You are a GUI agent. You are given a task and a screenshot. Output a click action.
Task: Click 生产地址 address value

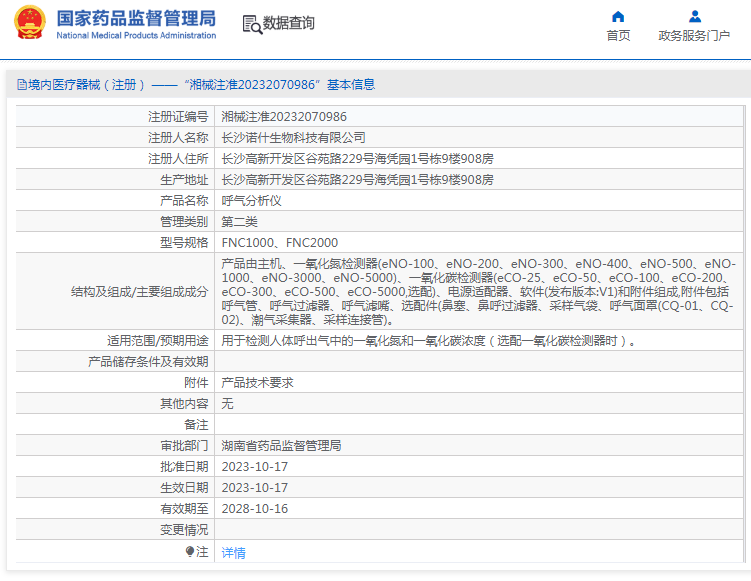(x=357, y=180)
